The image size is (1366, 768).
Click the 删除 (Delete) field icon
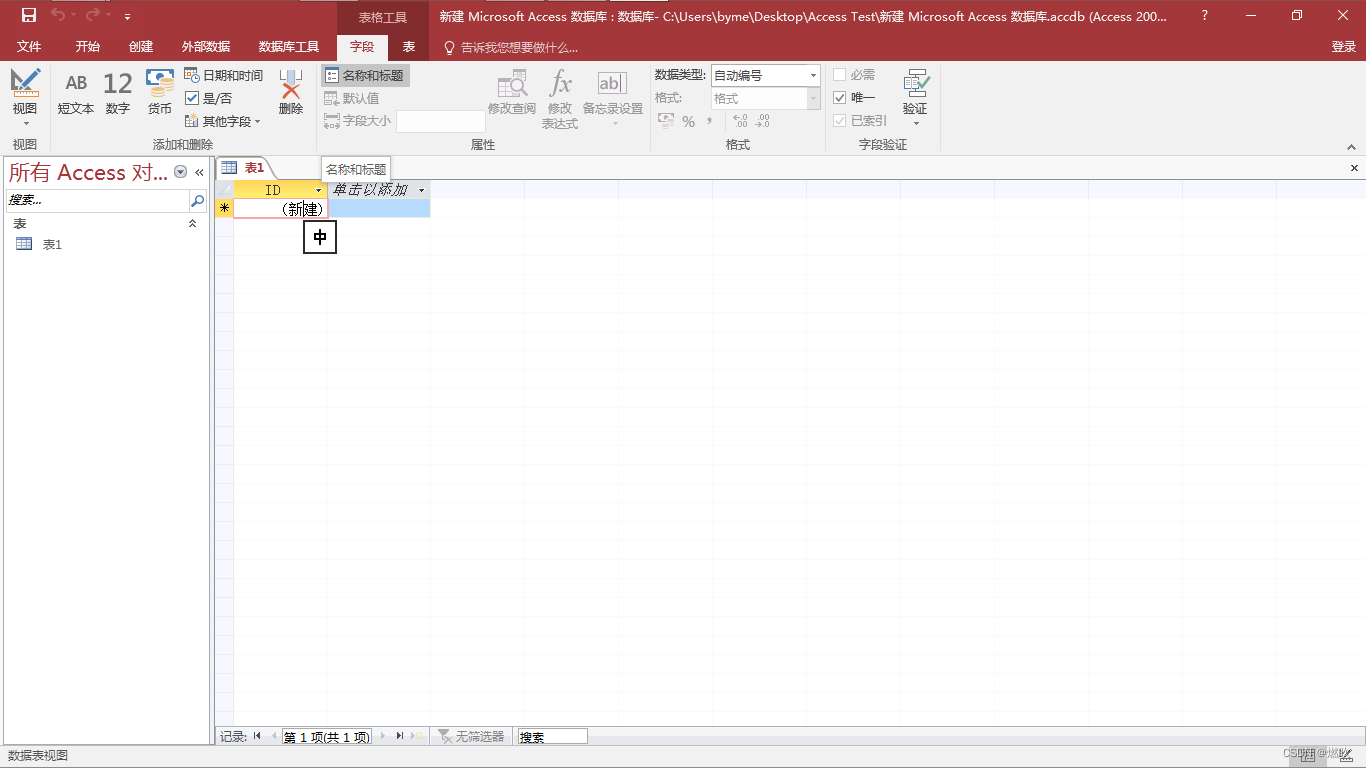(291, 93)
